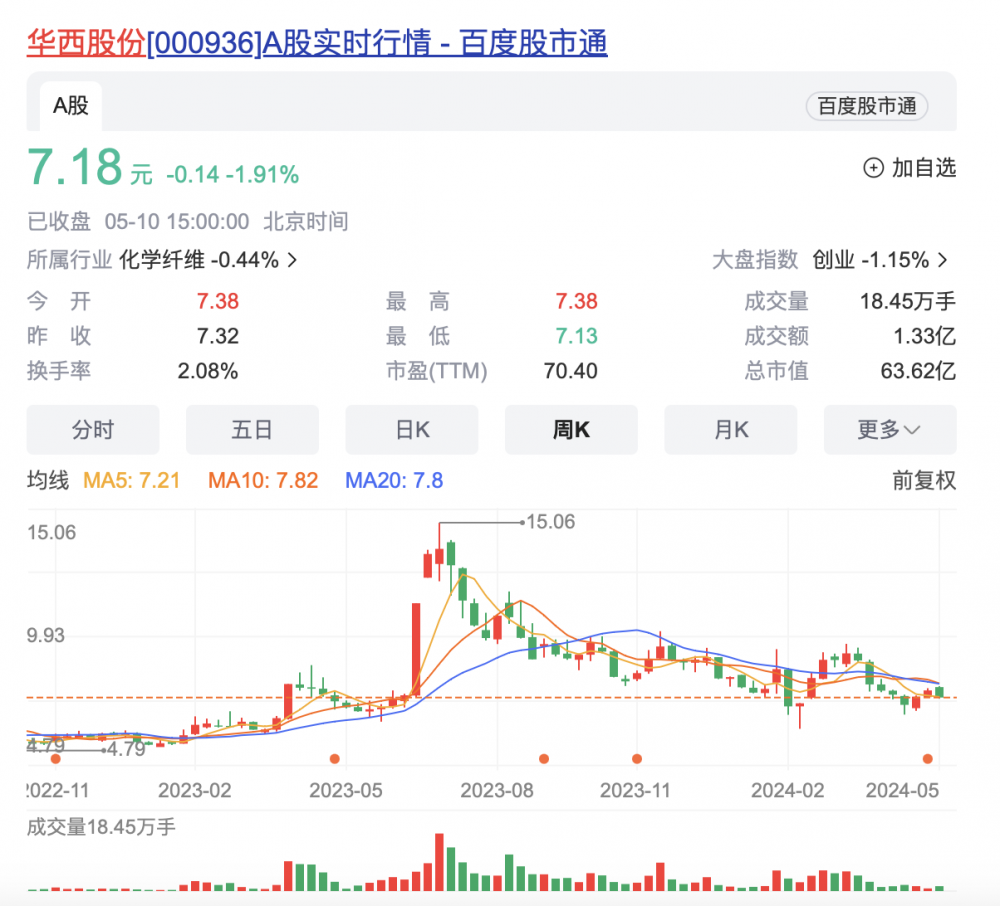The height and width of the screenshot is (906, 1000).
Task: Click the 成交量18.45万手 volume chart label
Action: coord(101,828)
